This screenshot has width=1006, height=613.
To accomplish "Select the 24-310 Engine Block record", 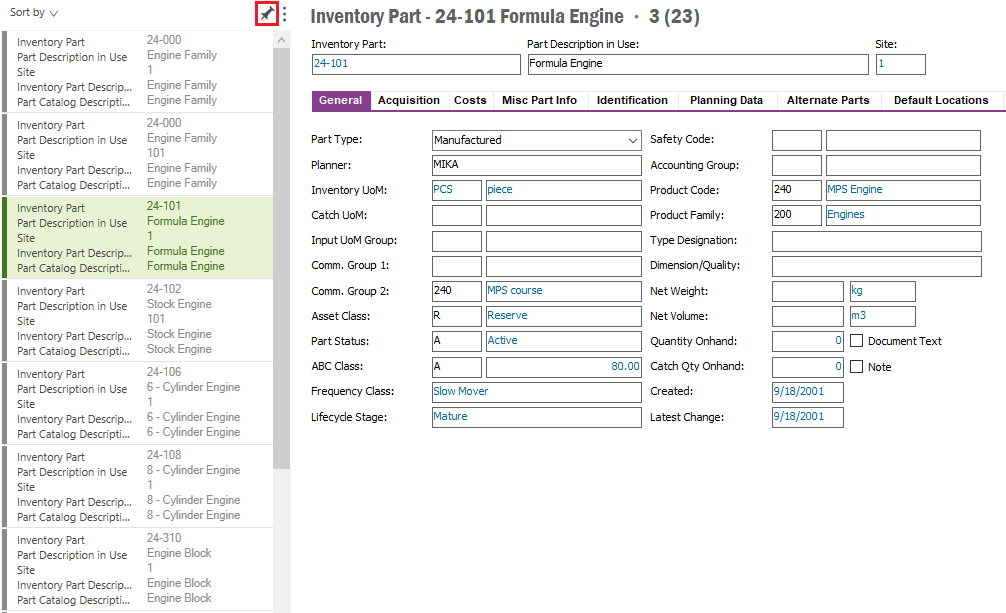I will [138, 569].
